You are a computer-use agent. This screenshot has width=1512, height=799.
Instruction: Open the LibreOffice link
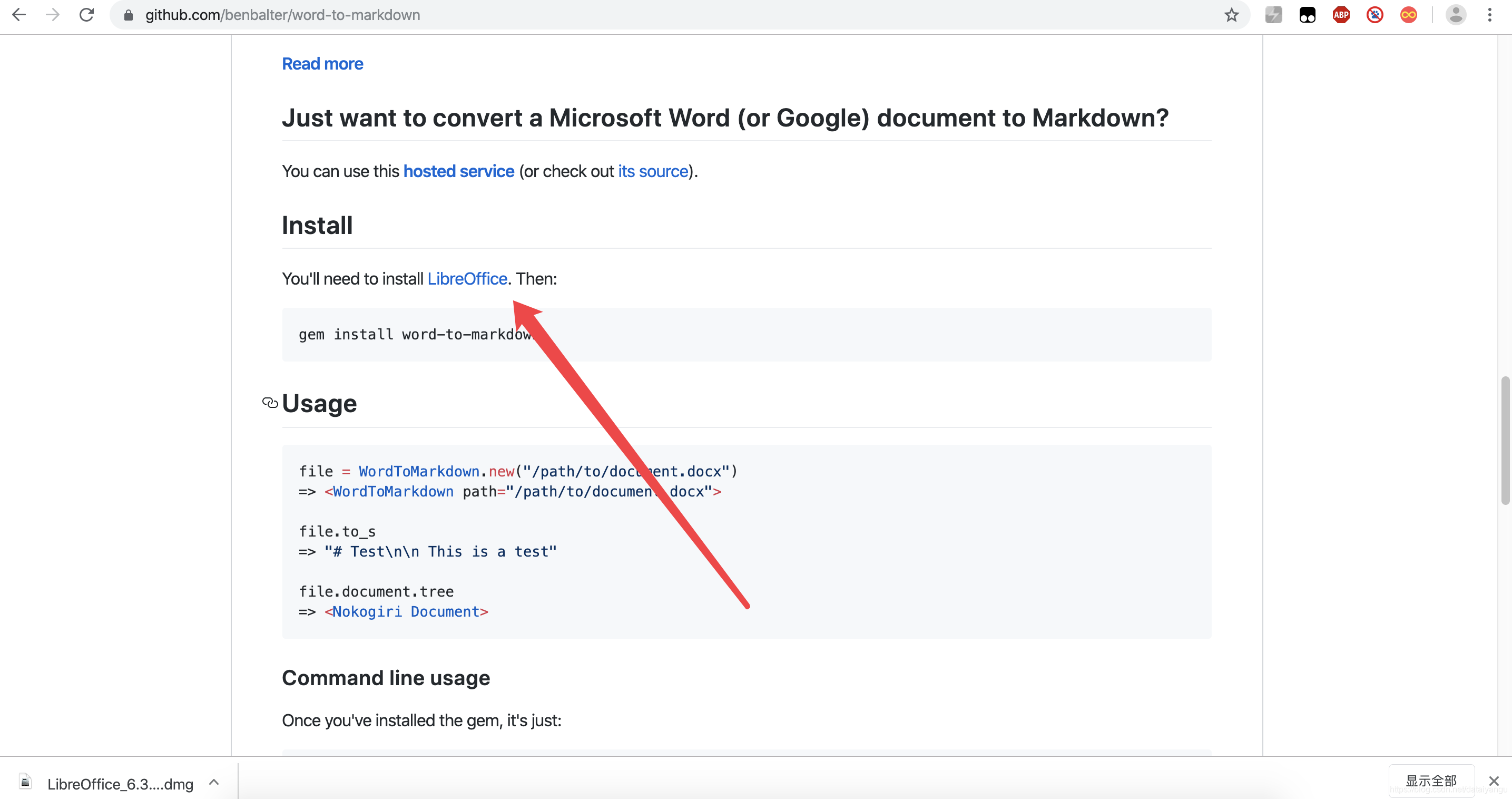click(x=467, y=278)
